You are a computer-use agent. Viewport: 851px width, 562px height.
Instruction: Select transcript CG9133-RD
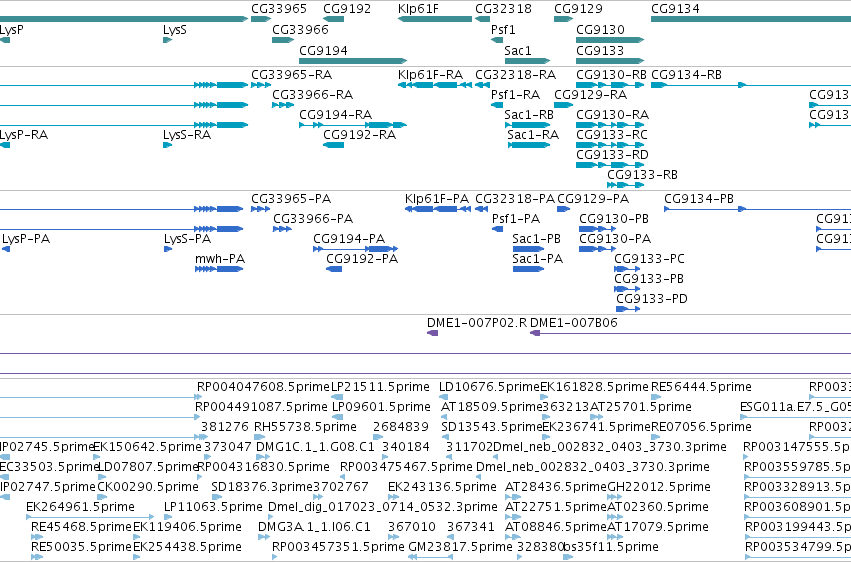[x=612, y=155]
